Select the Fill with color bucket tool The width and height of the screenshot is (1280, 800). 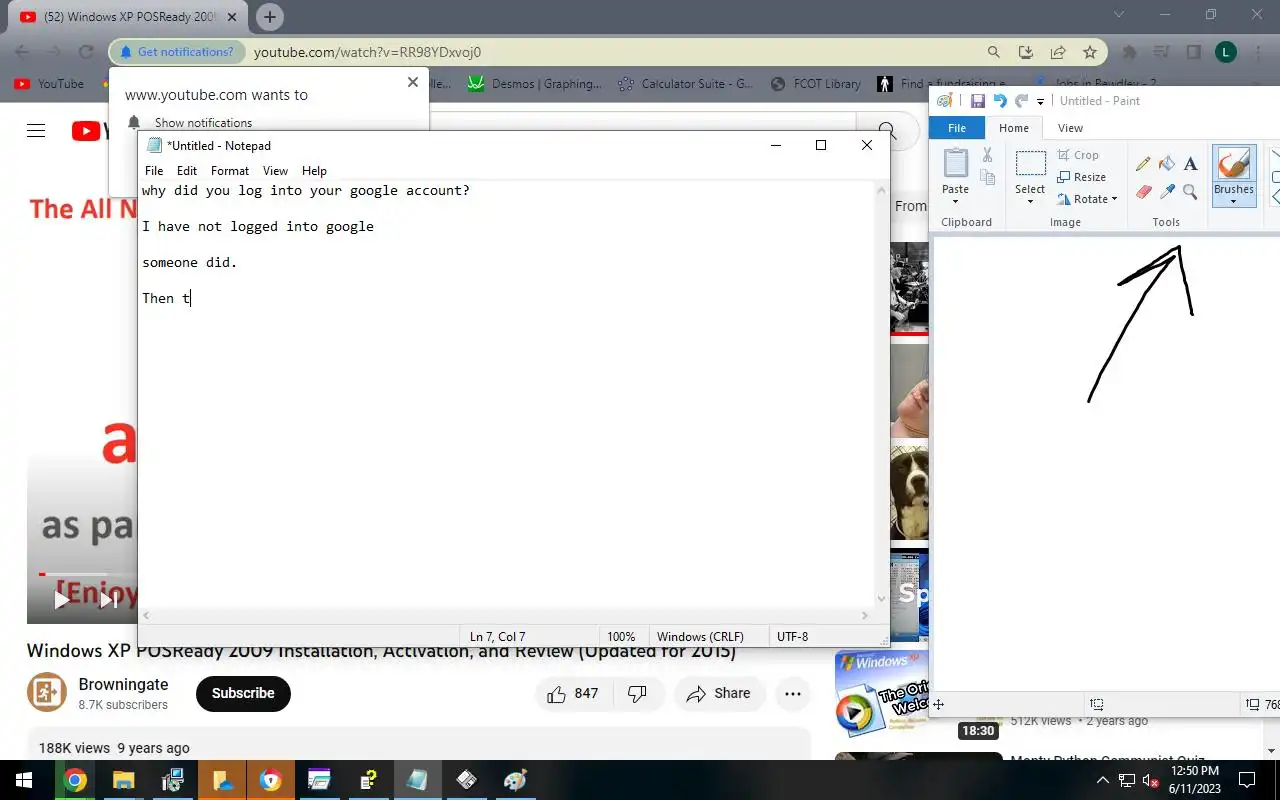(x=1167, y=164)
